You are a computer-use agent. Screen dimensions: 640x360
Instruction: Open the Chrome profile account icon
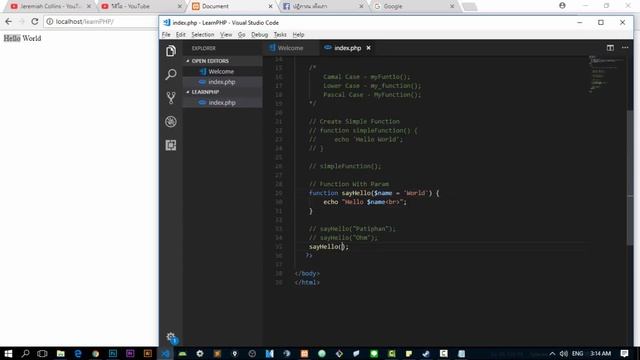click(x=562, y=6)
